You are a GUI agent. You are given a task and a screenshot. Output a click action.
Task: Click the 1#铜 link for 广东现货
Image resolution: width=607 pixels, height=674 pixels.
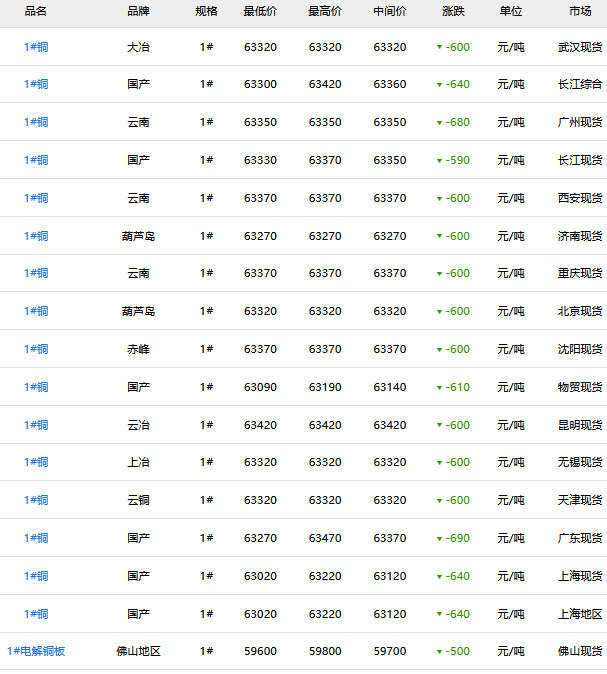(x=36, y=538)
